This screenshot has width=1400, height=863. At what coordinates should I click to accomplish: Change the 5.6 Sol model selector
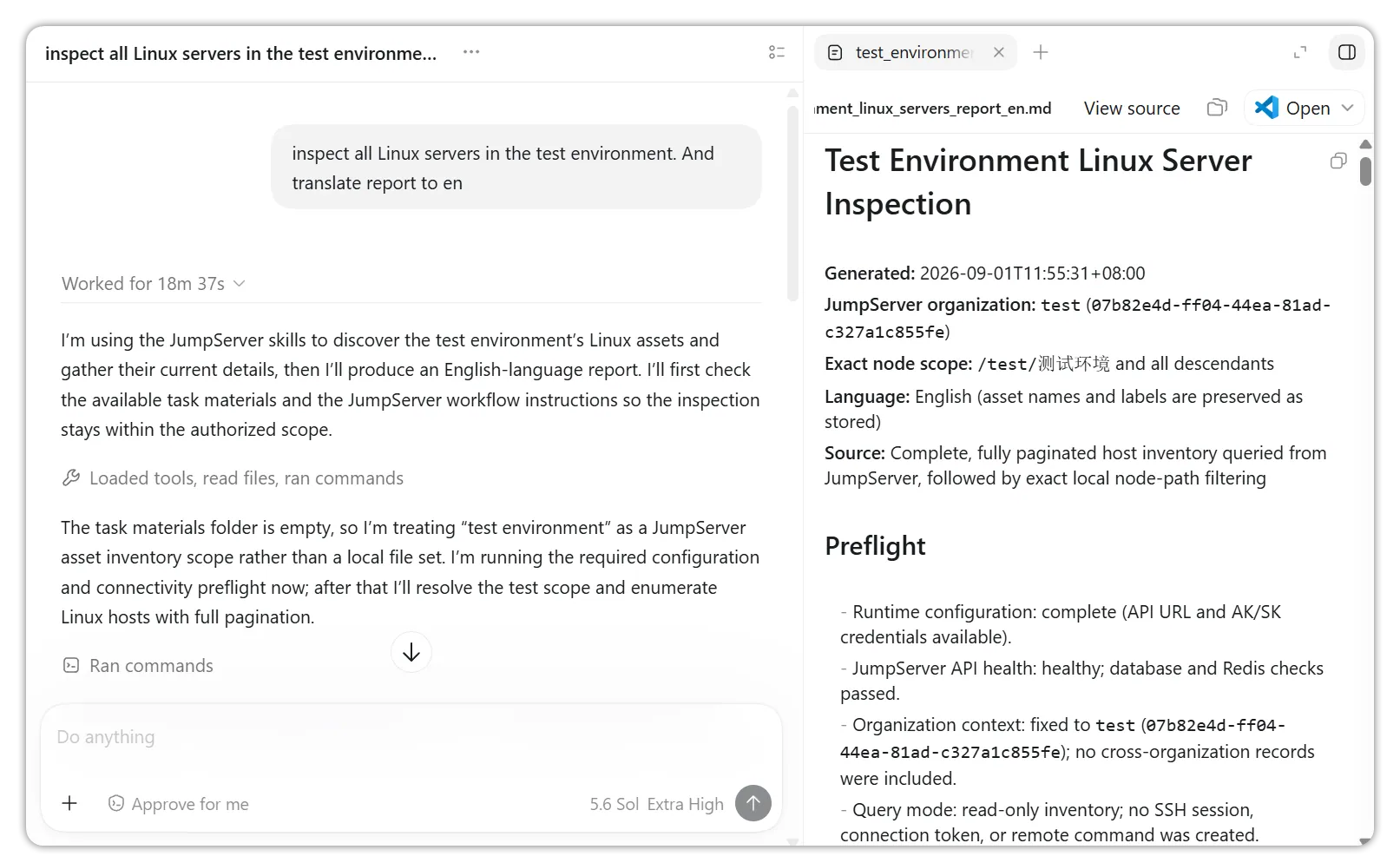click(614, 804)
